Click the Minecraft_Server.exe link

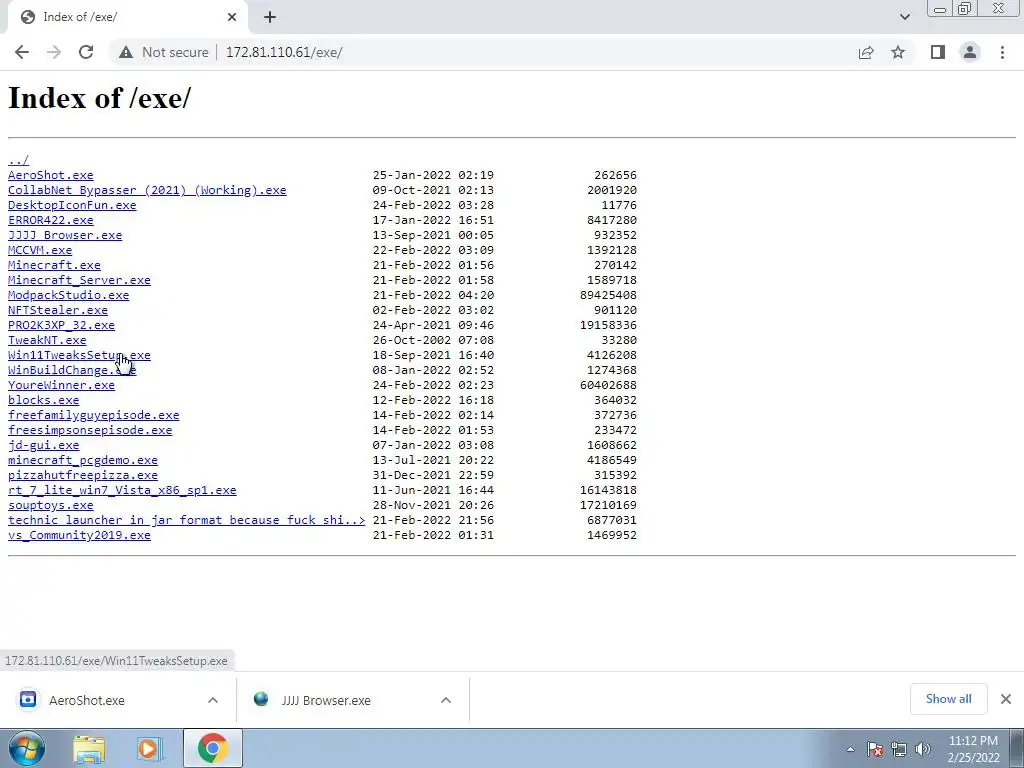[x=79, y=280]
